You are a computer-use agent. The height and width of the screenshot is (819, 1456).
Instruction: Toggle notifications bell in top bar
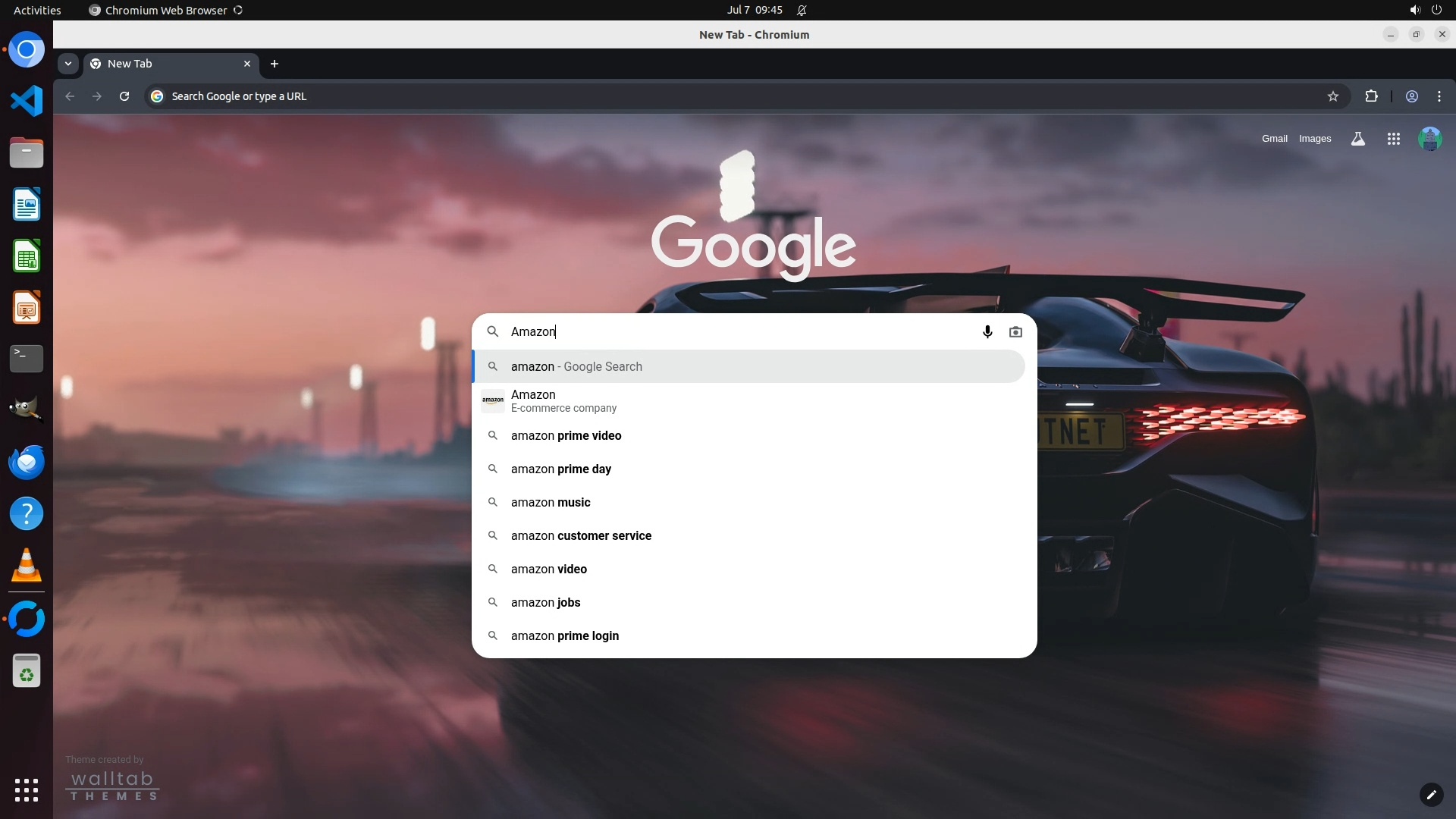[x=802, y=10]
